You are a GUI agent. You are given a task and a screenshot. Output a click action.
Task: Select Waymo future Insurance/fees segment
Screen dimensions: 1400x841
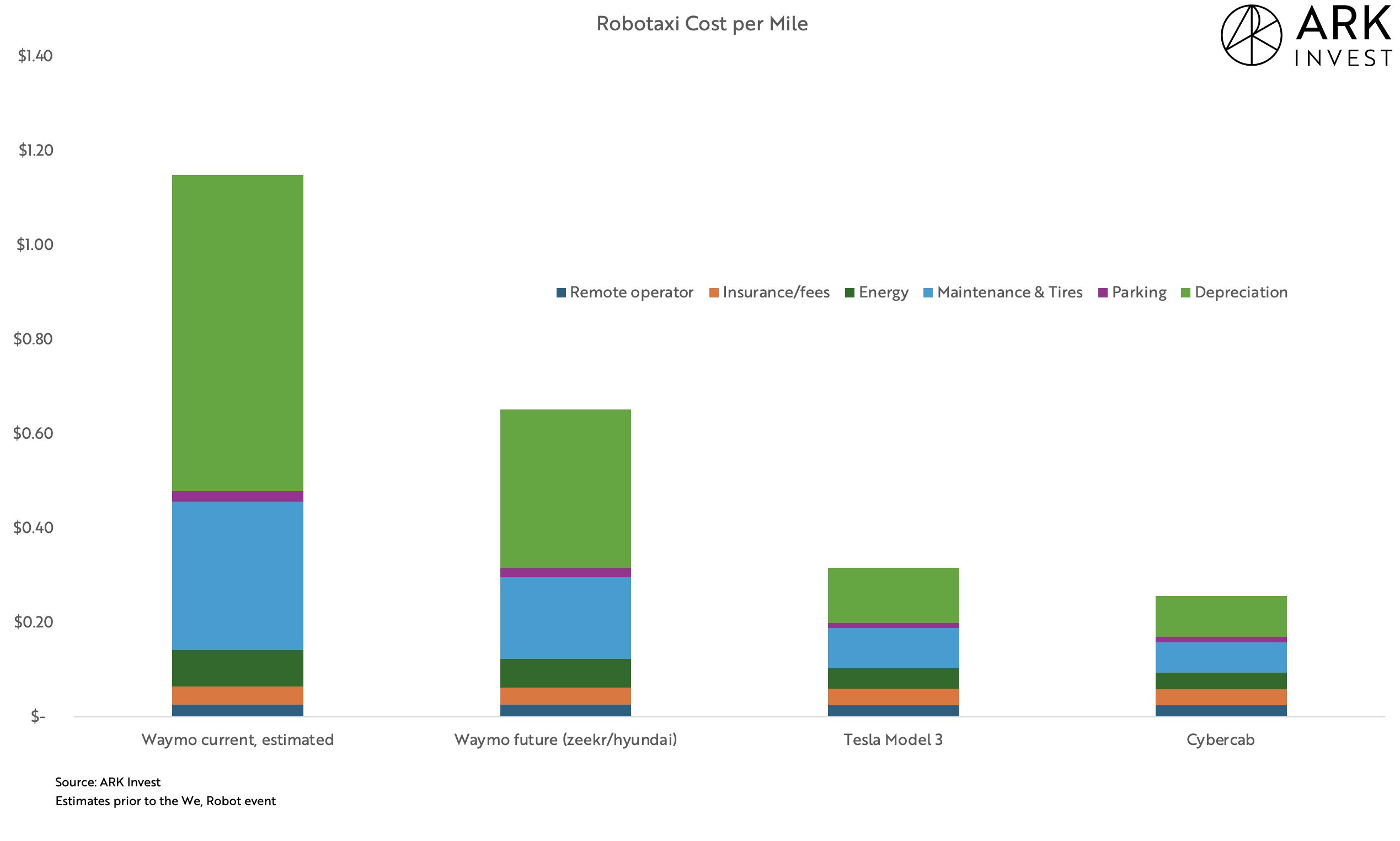tap(565, 696)
